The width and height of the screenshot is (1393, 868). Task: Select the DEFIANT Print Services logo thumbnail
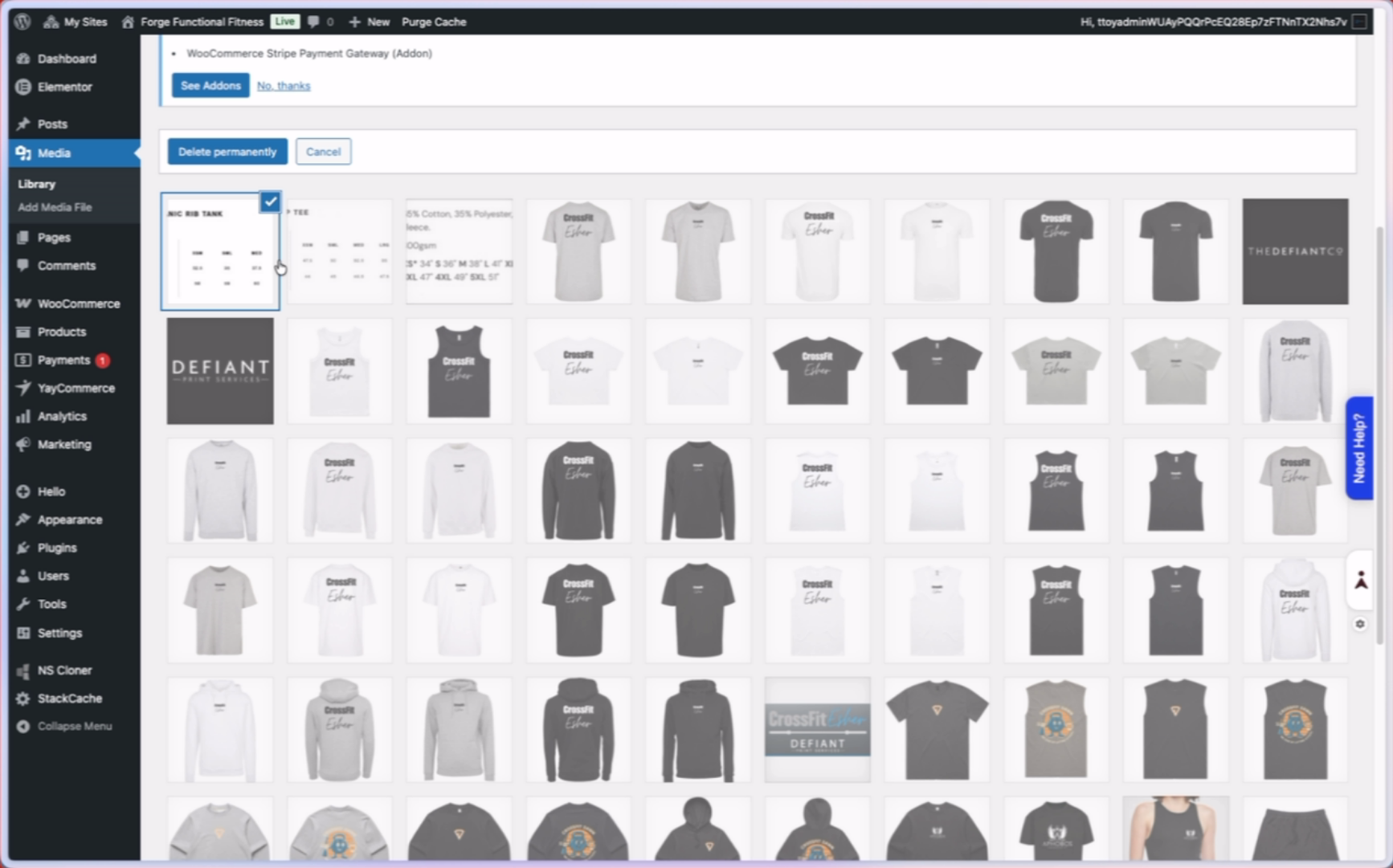(220, 371)
